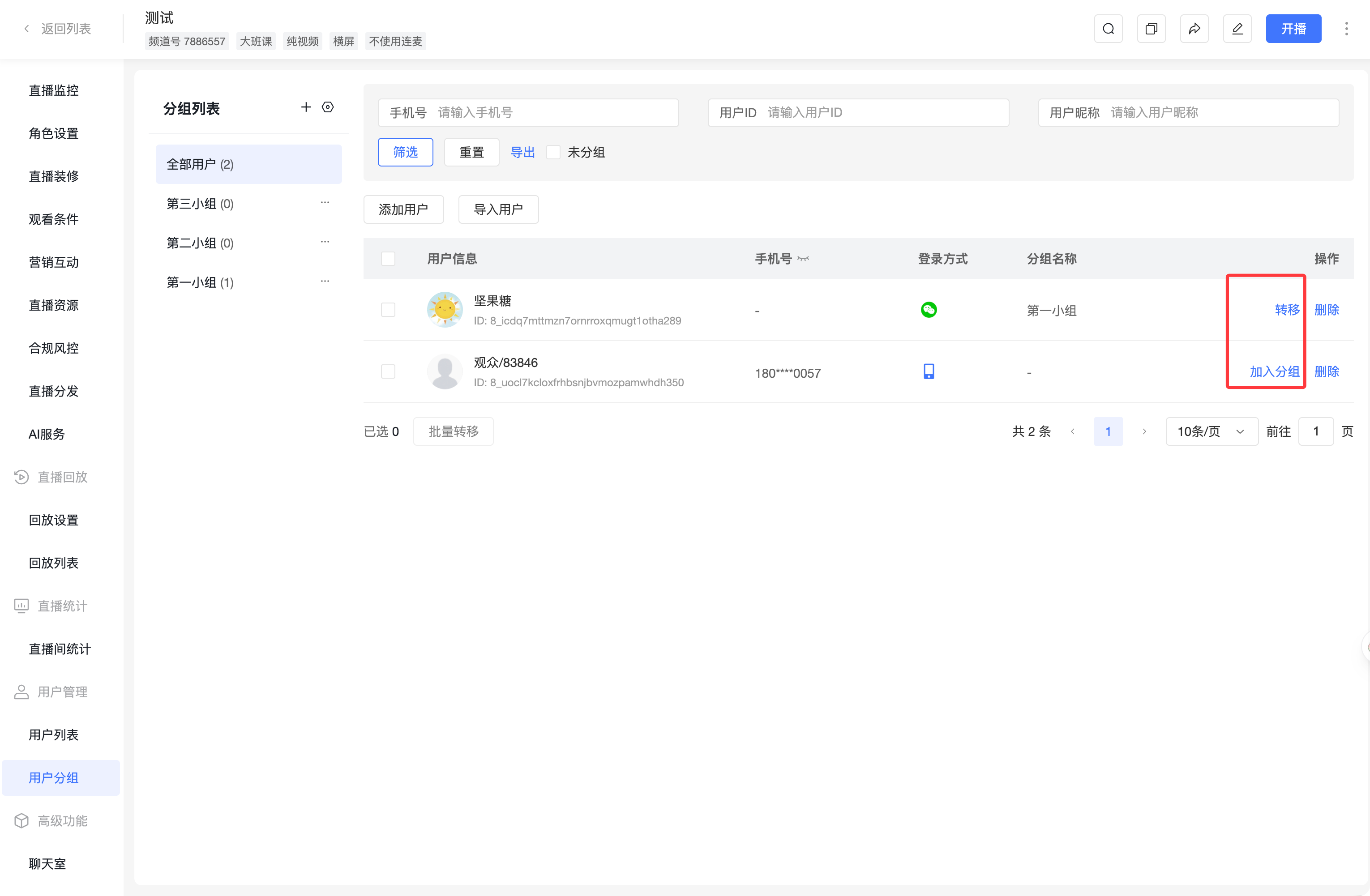Click the 添加用户 button
1370x896 pixels.
pyautogui.click(x=403, y=209)
